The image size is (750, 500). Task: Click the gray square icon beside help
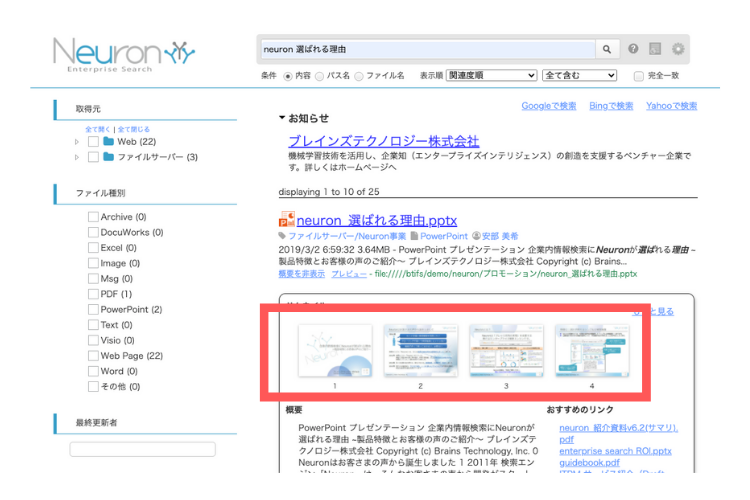point(655,48)
